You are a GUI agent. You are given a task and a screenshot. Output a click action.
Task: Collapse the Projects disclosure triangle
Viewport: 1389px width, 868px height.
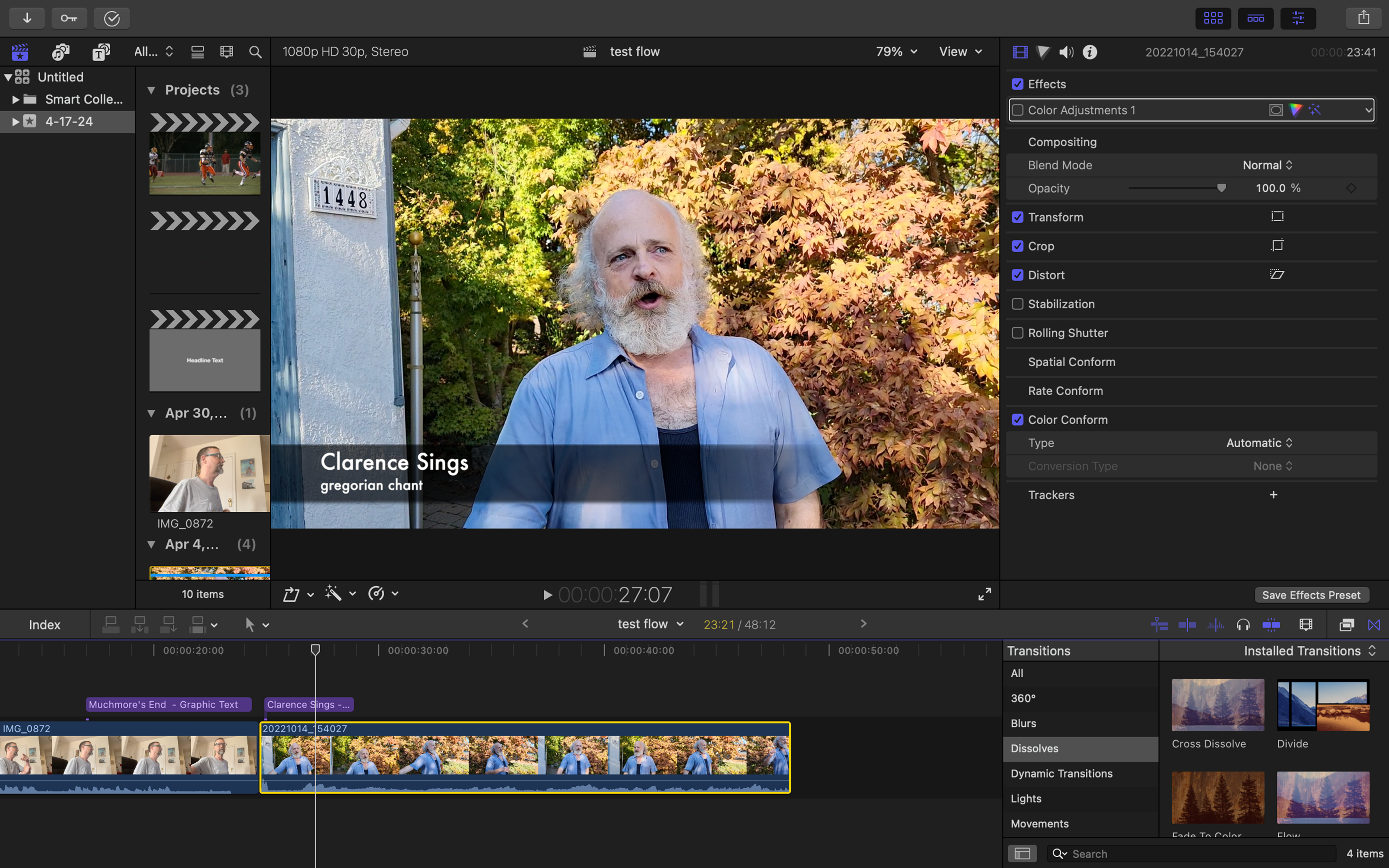152,90
